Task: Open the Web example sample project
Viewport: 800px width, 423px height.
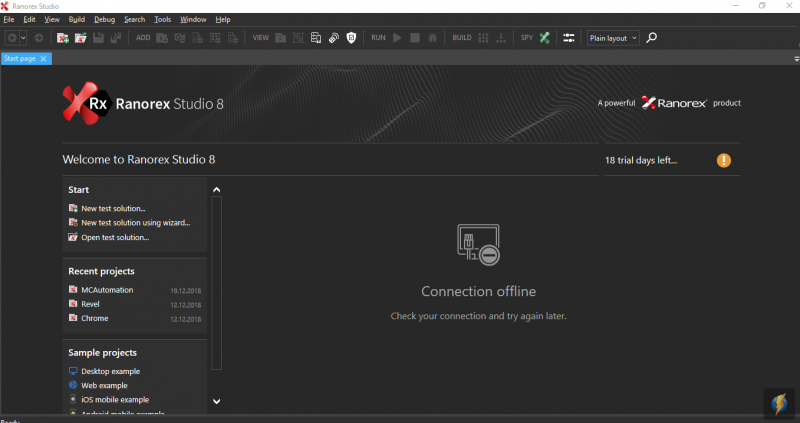Action: (104, 385)
